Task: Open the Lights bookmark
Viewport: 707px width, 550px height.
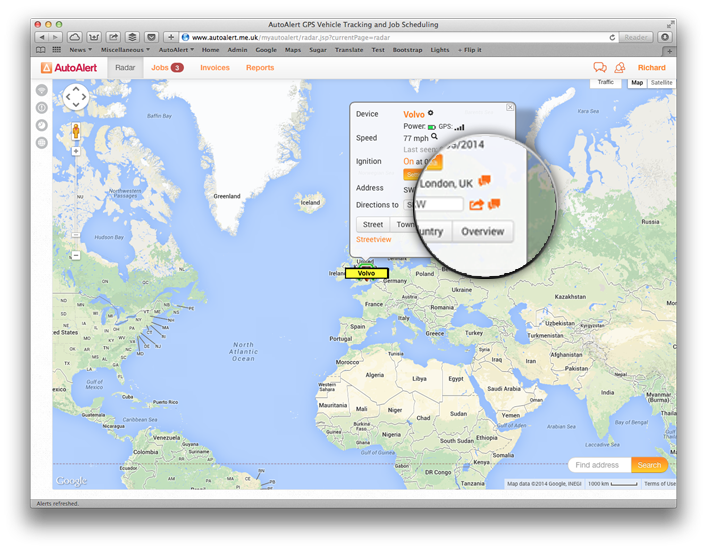Action: coord(440,50)
